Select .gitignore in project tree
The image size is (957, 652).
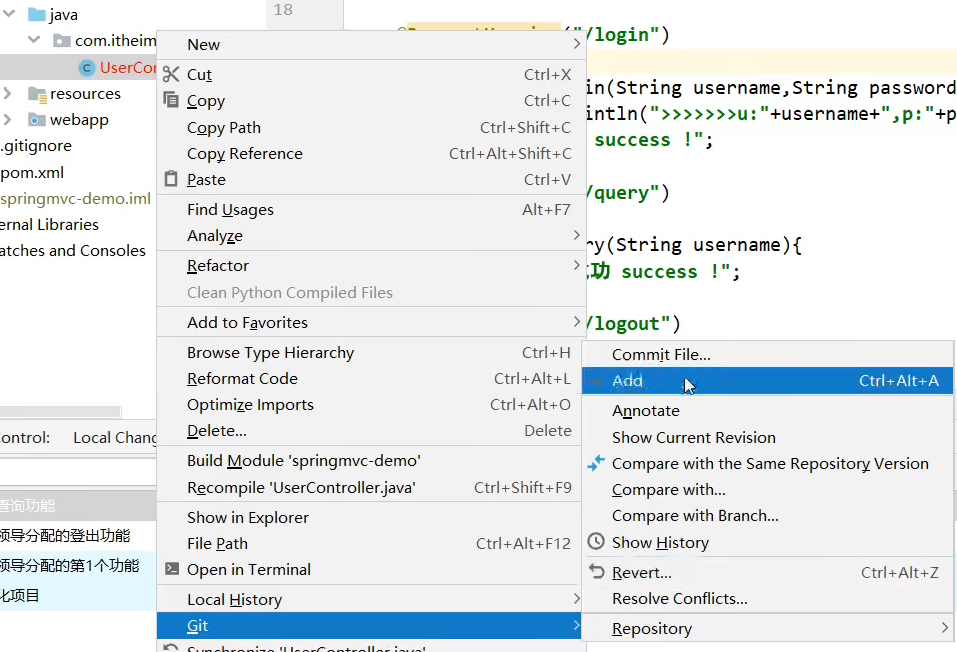coord(36,146)
